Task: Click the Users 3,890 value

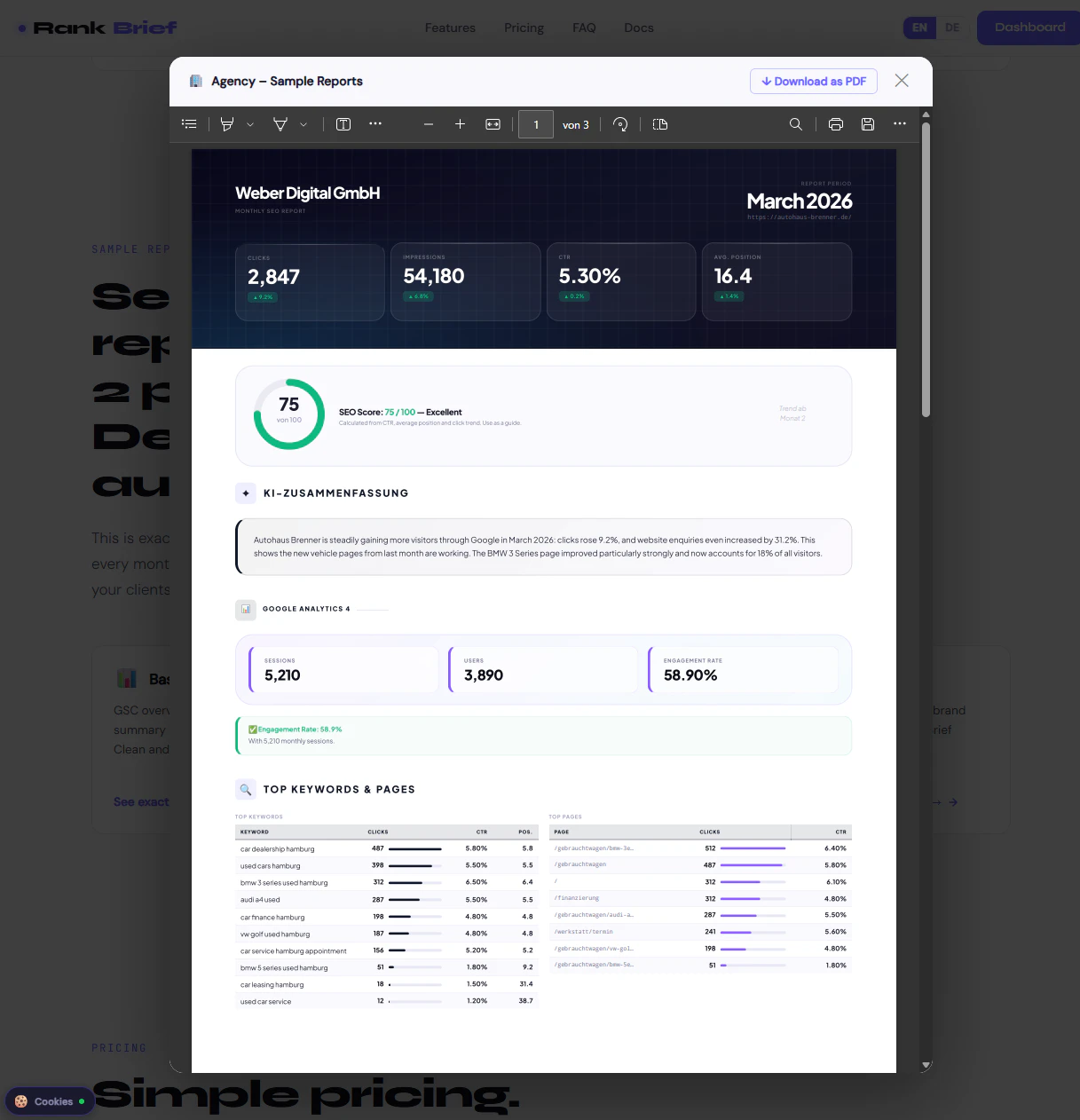Action: [x=484, y=675]
